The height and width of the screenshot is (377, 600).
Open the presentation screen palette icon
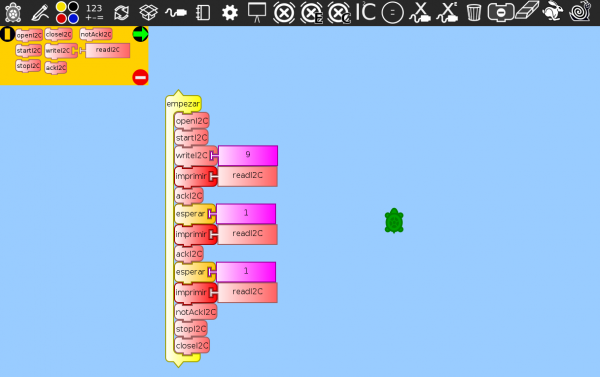257,12
